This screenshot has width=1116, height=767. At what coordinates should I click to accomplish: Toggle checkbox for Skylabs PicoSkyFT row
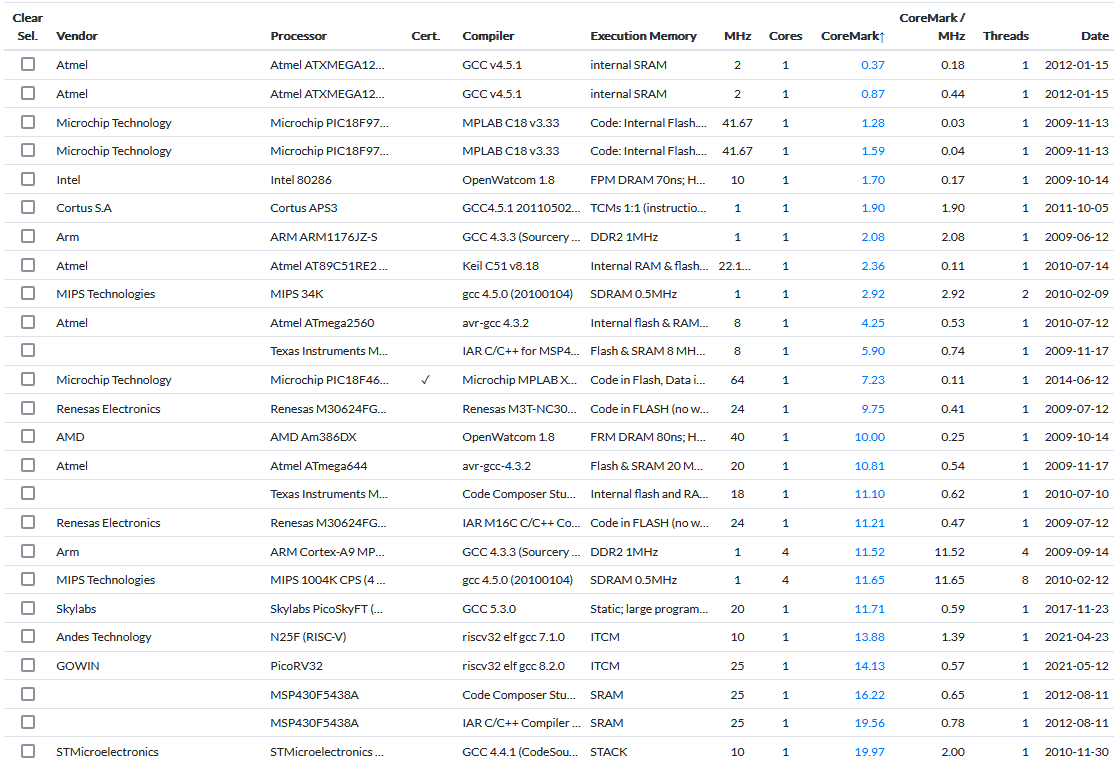pos(28,608)
